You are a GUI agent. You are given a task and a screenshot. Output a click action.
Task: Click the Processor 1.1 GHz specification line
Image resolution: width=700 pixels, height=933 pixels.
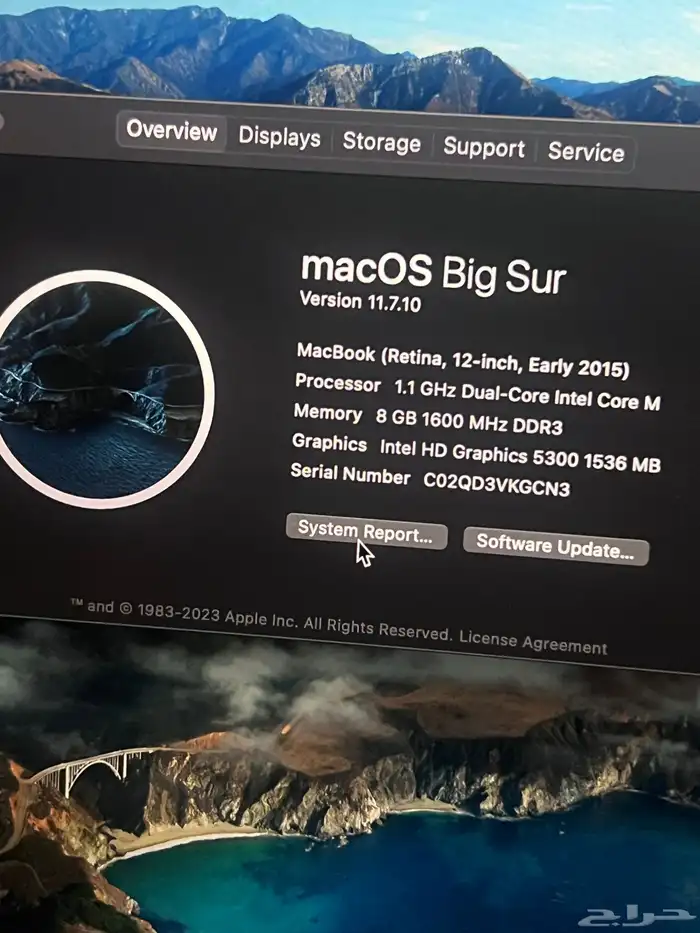pos(477,393)
